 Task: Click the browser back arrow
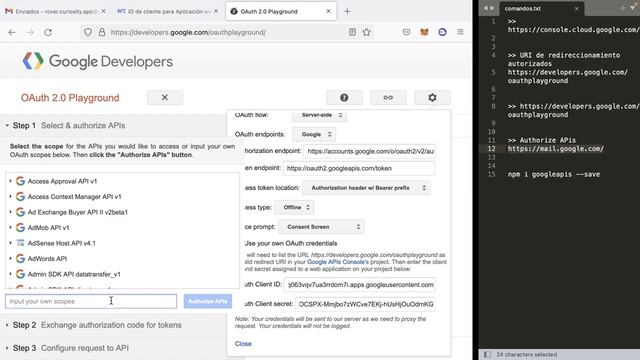pos(12,32)
